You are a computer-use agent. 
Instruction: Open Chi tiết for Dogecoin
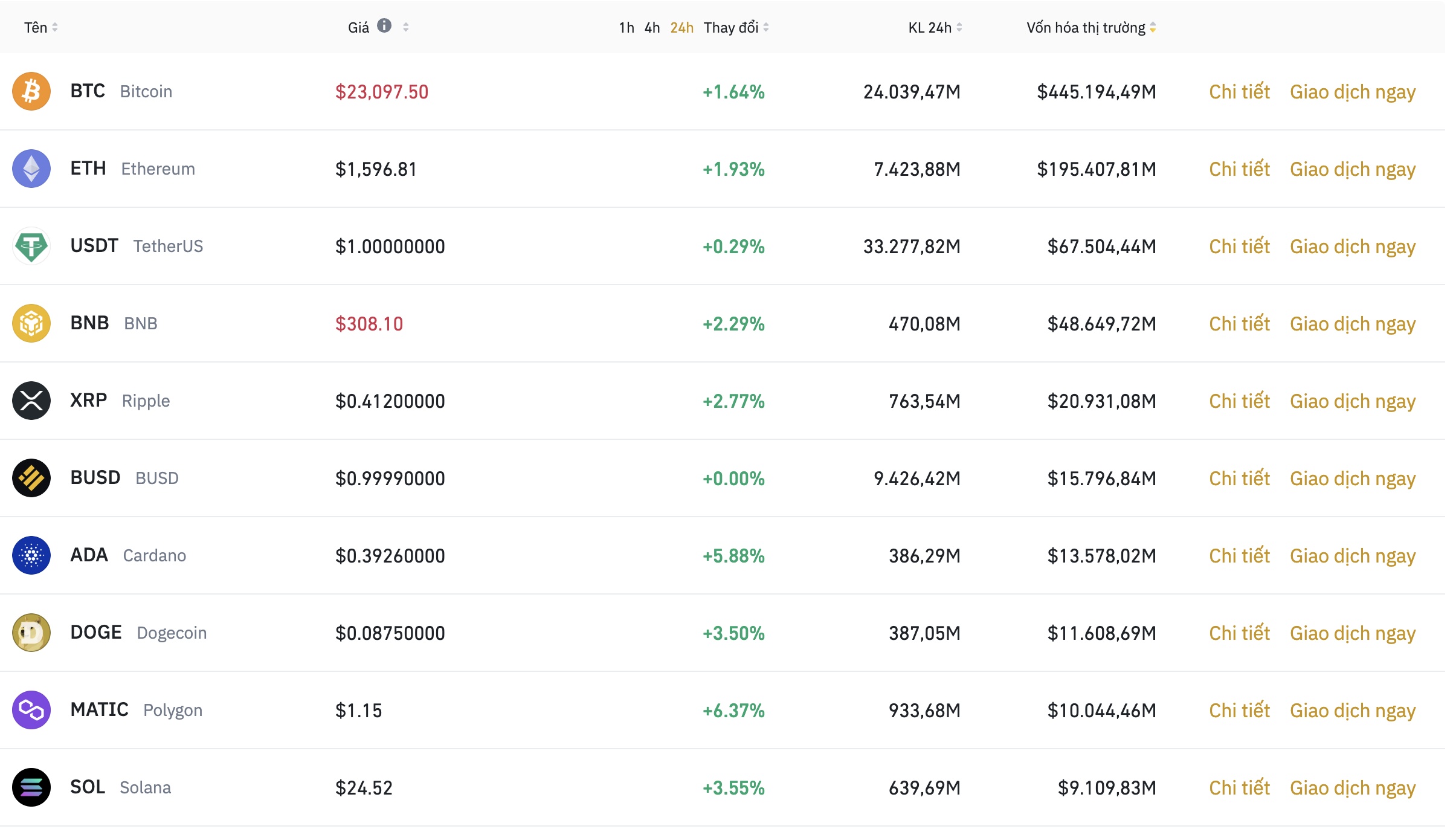[x=1240, y=633]
